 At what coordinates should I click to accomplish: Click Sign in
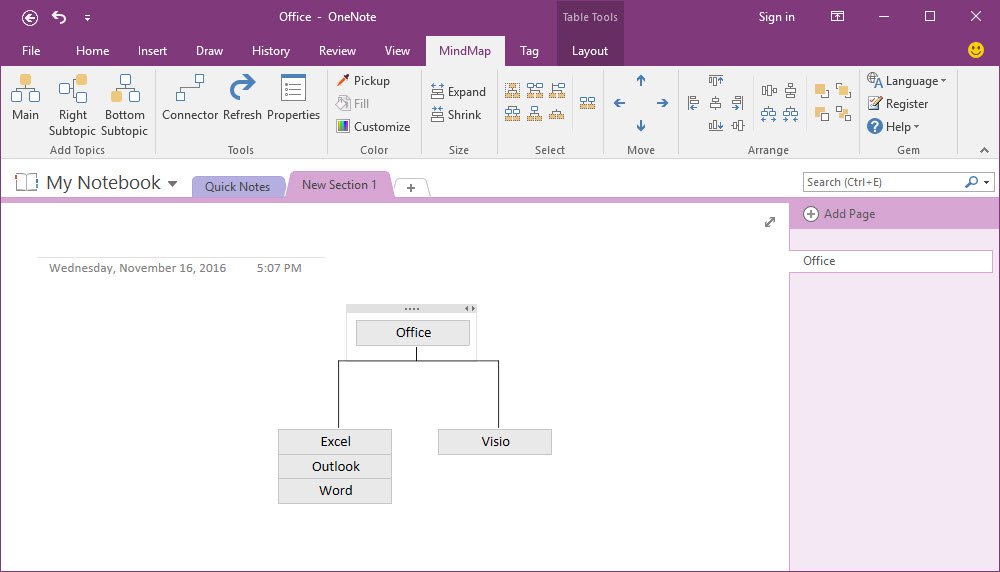pyautogui.click(x=776, y=17)
